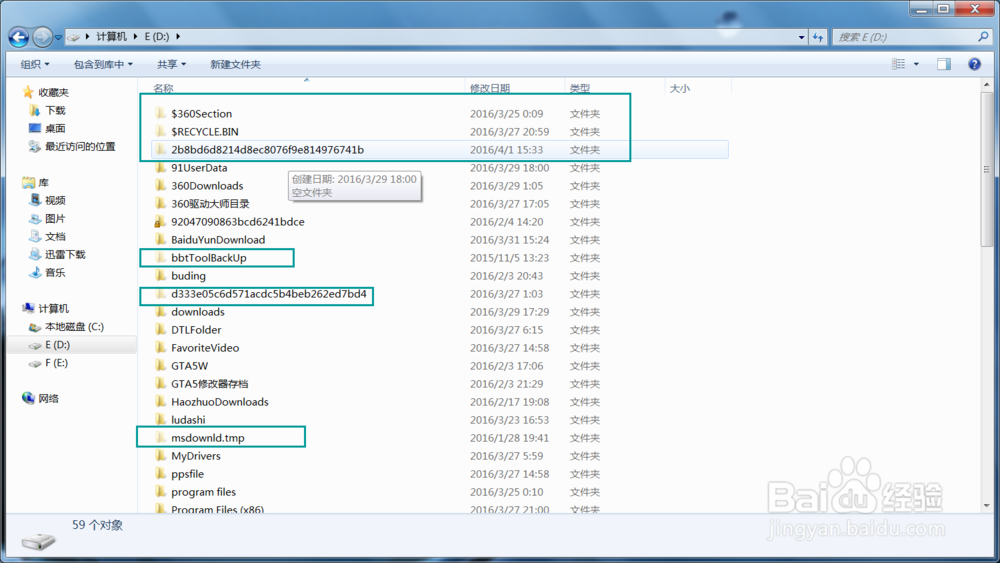The image size is (1000, 563).
Task: Select E (D:) drive in navigation pane
Action: tap(50, 345)
